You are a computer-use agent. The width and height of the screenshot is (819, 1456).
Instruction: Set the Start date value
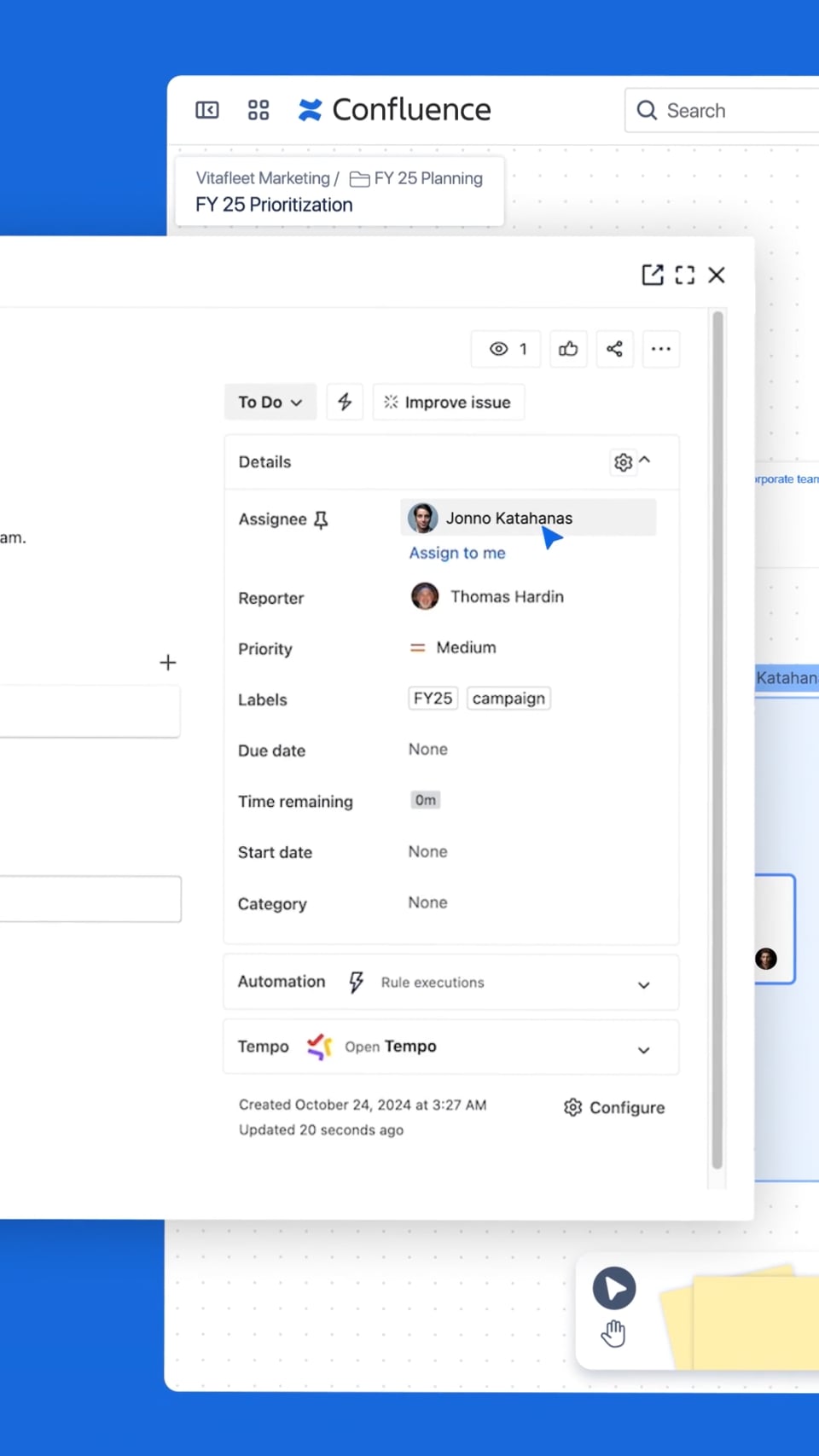pos(428,851)
